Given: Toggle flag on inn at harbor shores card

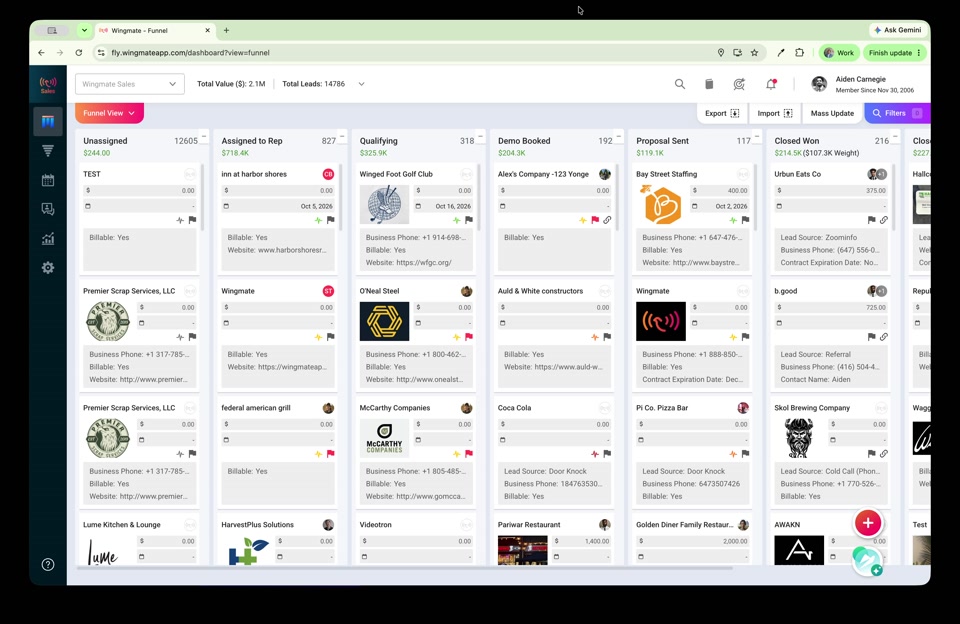Looking at the screenshot, I should 331,220.
